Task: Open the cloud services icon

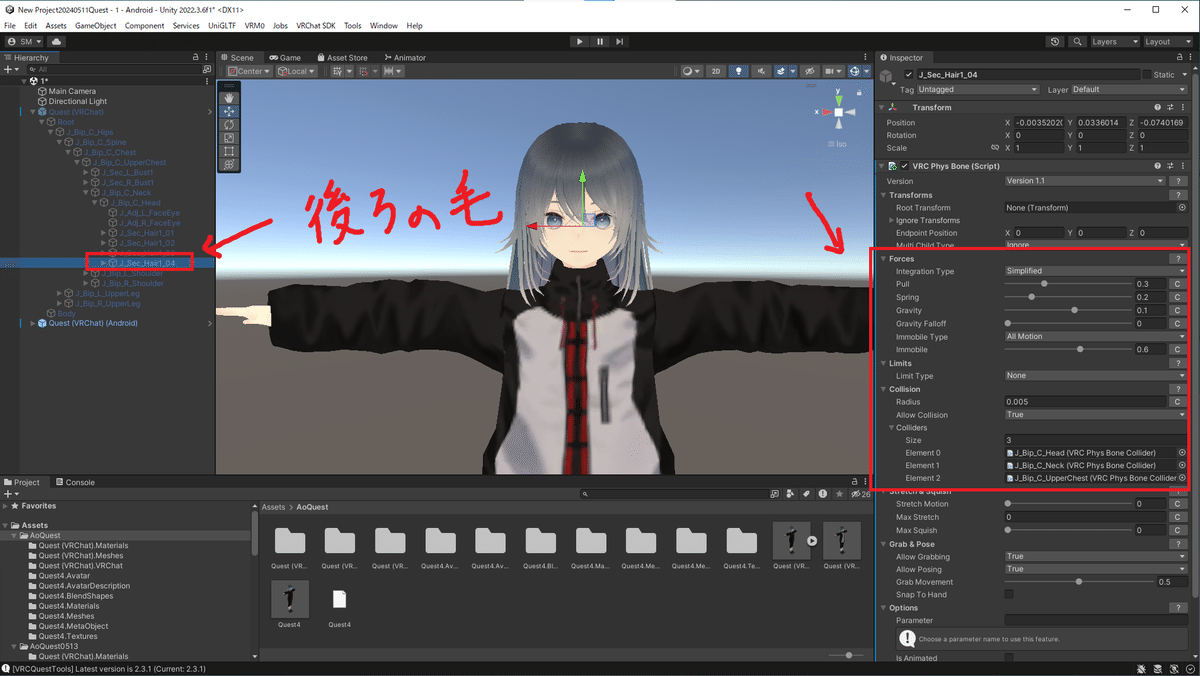Action: [x=56, y=42]
